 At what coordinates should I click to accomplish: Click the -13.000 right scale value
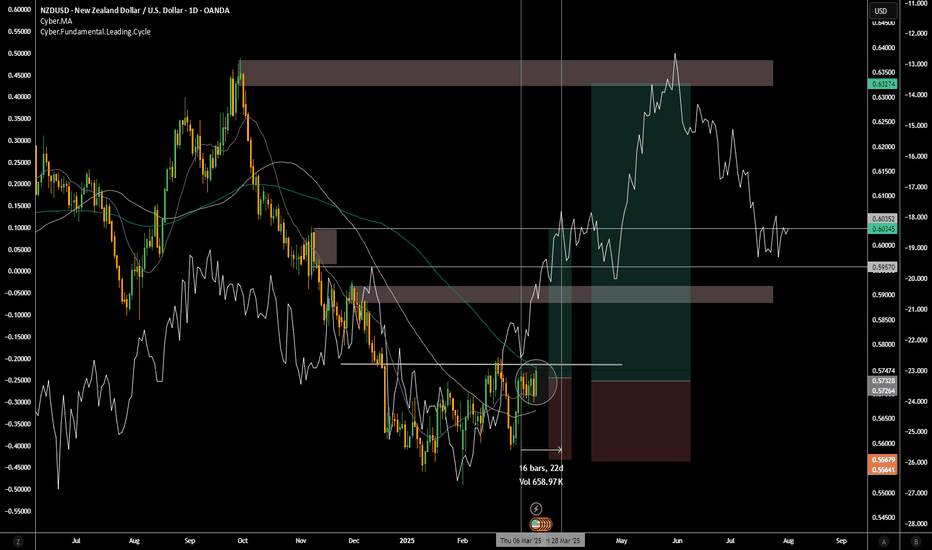click(x=915, y=64)
